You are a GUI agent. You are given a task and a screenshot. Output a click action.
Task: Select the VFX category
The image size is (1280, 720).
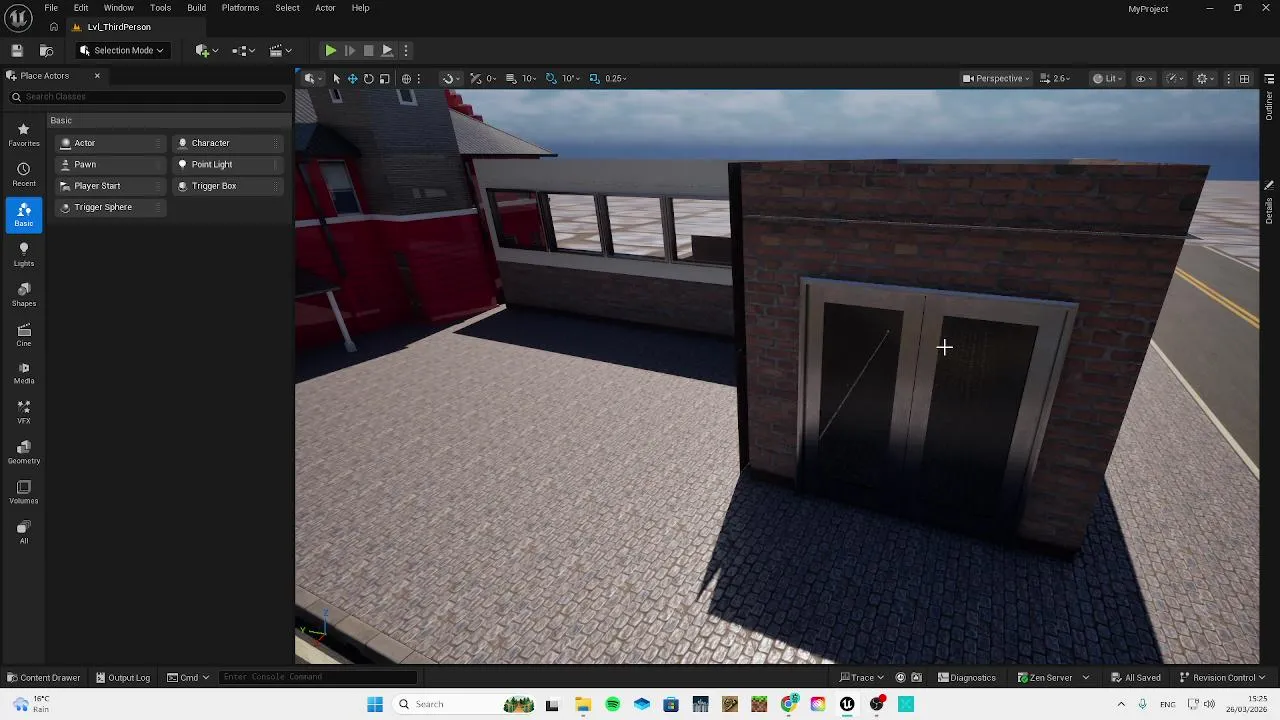point(24,413)
